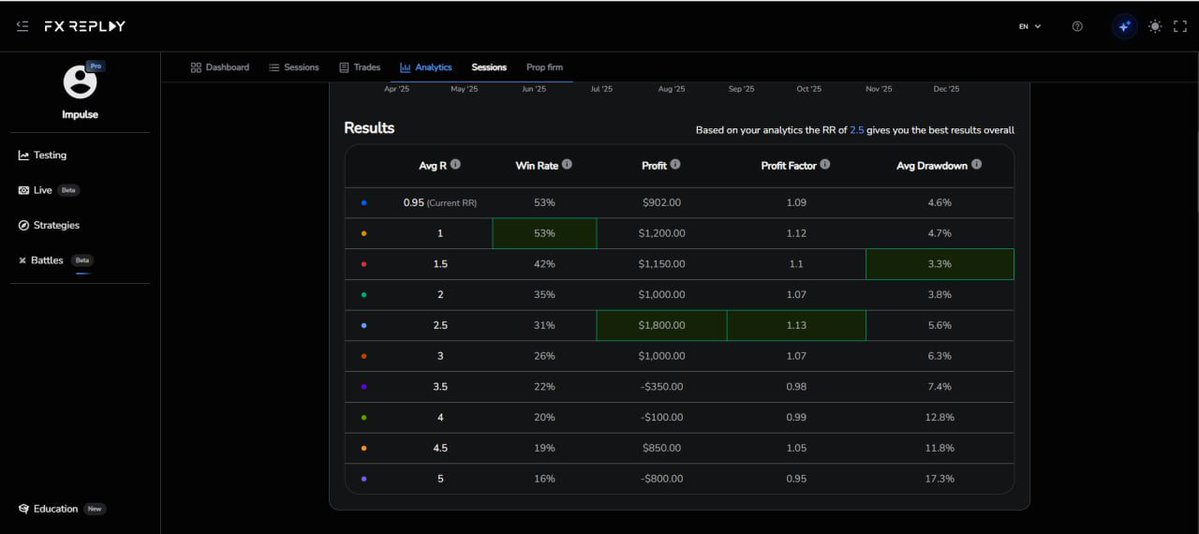The width and height of the screenshot is (1199, 534).
Task: Click the Pro badge on avatar
Action: [96, 67]
